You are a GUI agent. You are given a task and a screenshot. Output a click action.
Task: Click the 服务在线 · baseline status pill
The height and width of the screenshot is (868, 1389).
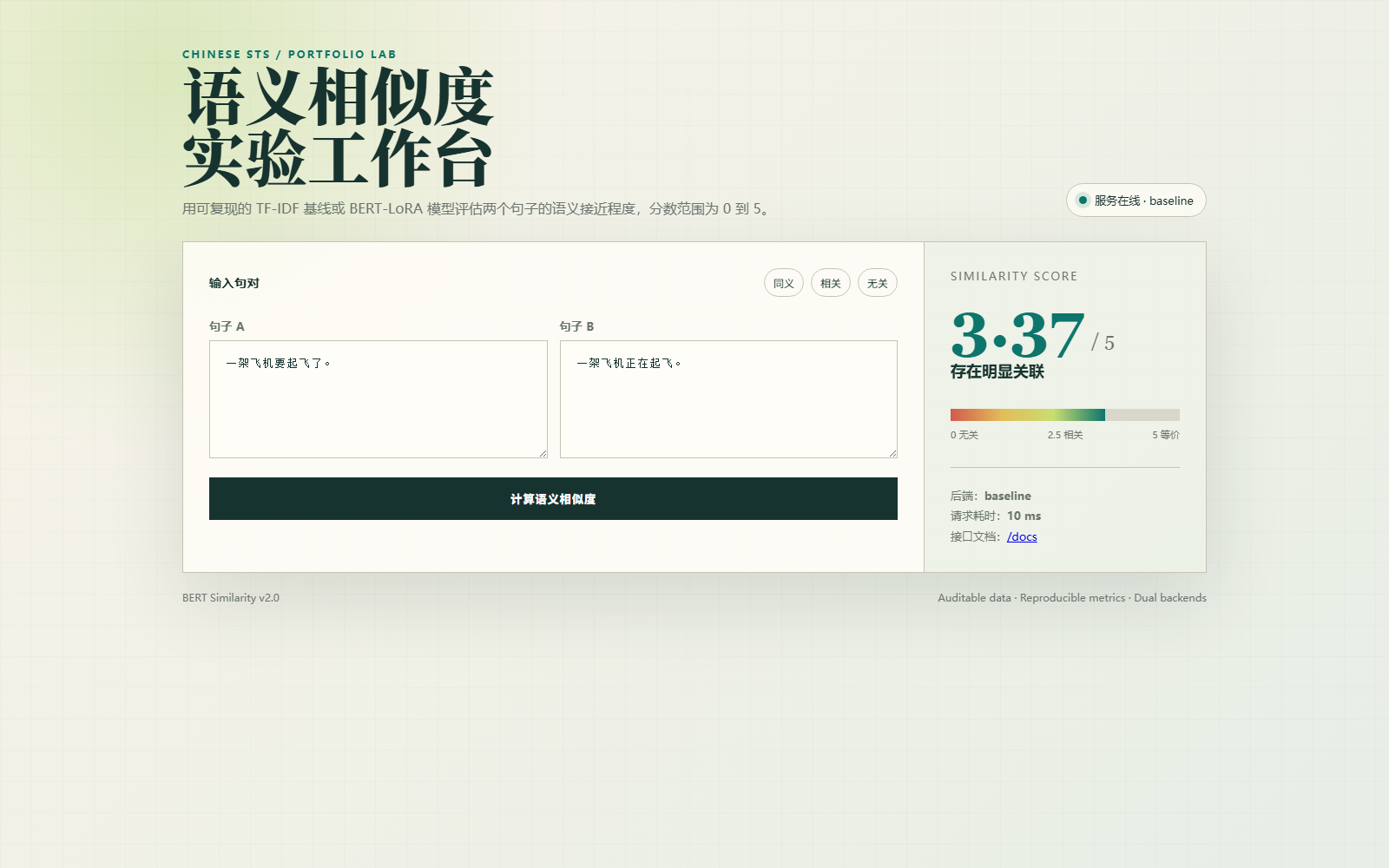(x=1136, y=201)
